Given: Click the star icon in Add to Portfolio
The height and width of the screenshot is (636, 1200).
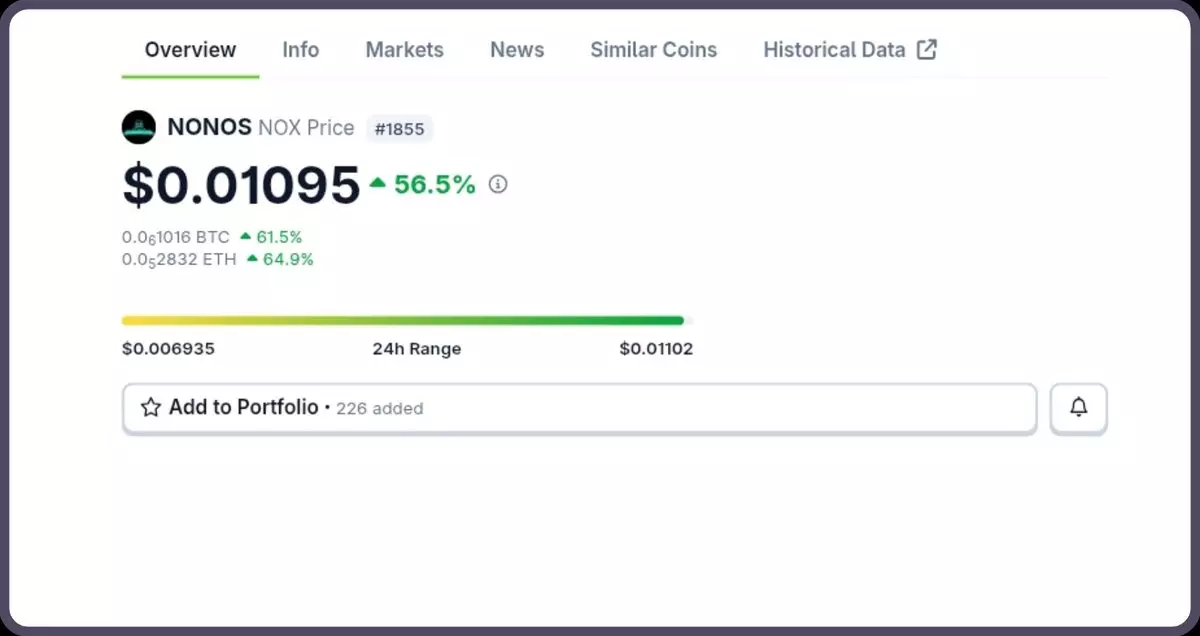Looking at the screenshot, I should (x=151, y=407).
